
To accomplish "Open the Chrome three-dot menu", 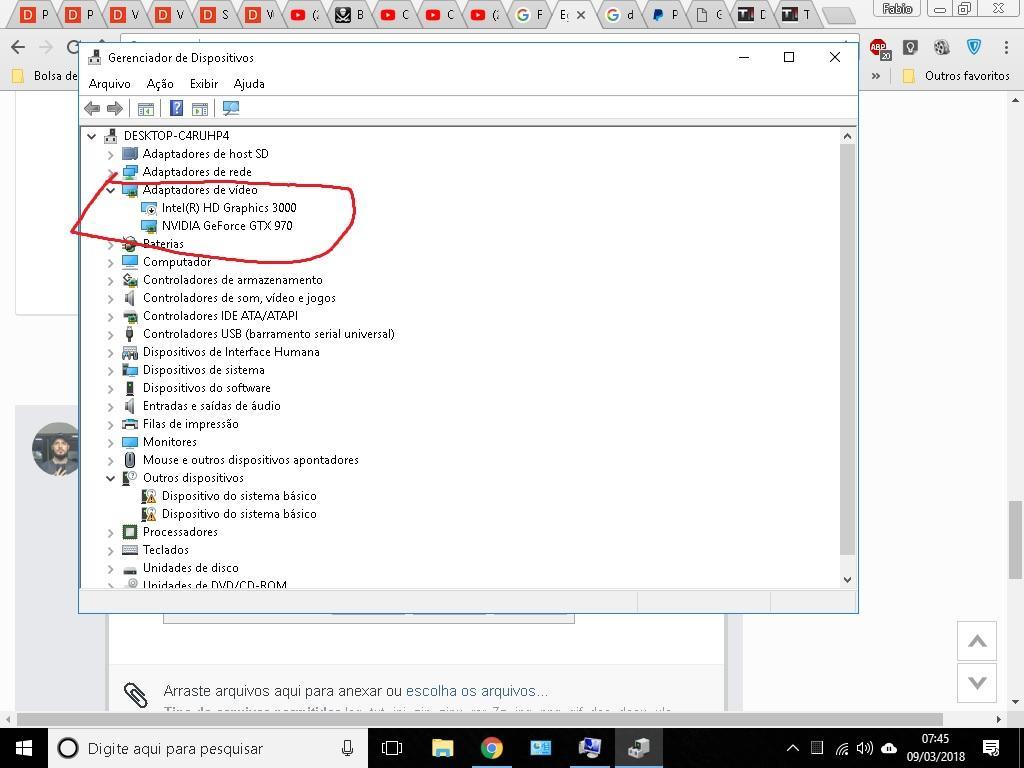I will coord(1006,48).
